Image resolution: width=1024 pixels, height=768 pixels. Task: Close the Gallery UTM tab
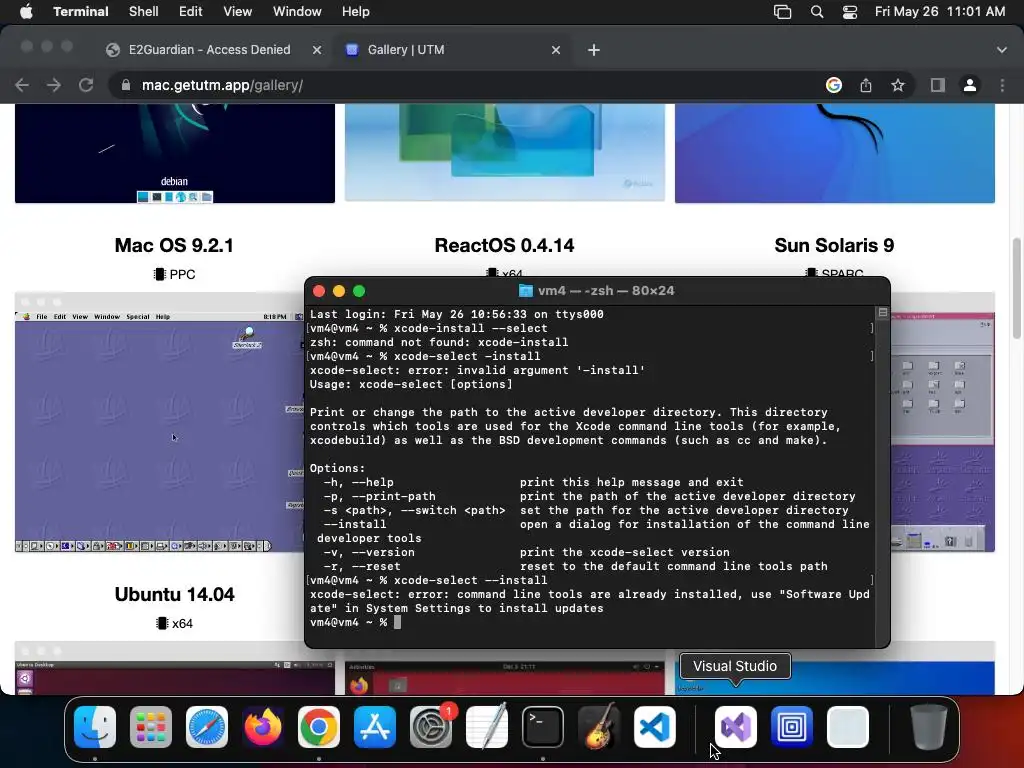click(556, 50)
